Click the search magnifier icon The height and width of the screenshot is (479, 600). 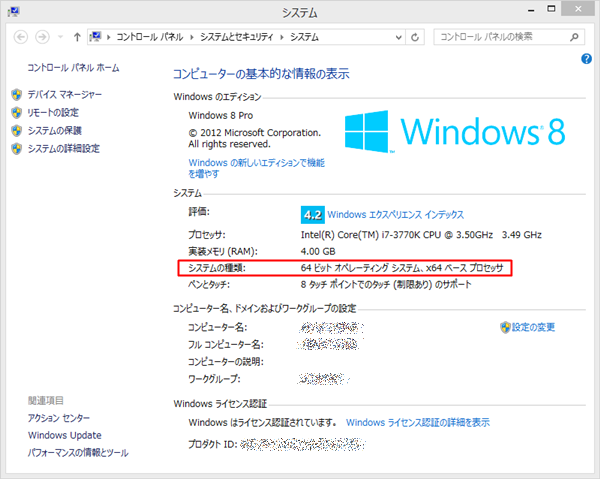coord(574,37)
